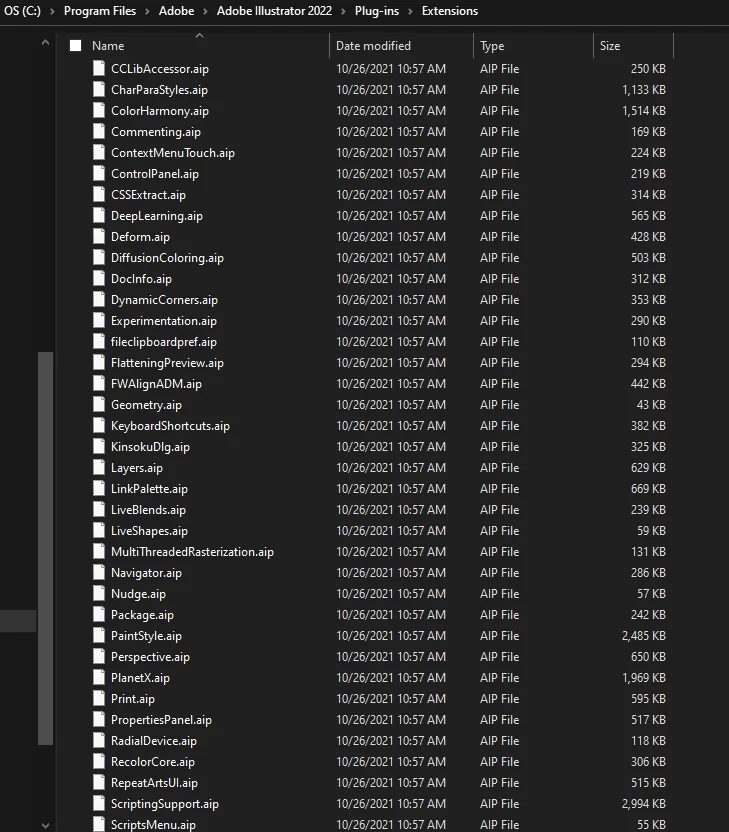
Task: Select DocInfo.aip file
Action: (141, 279)
